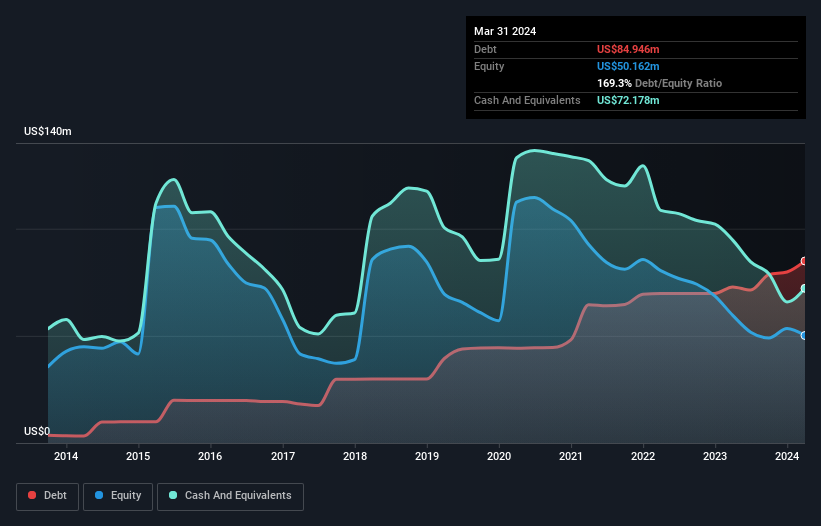
Task: Click the 2022 x-axis label
Action: click(643, 456)
